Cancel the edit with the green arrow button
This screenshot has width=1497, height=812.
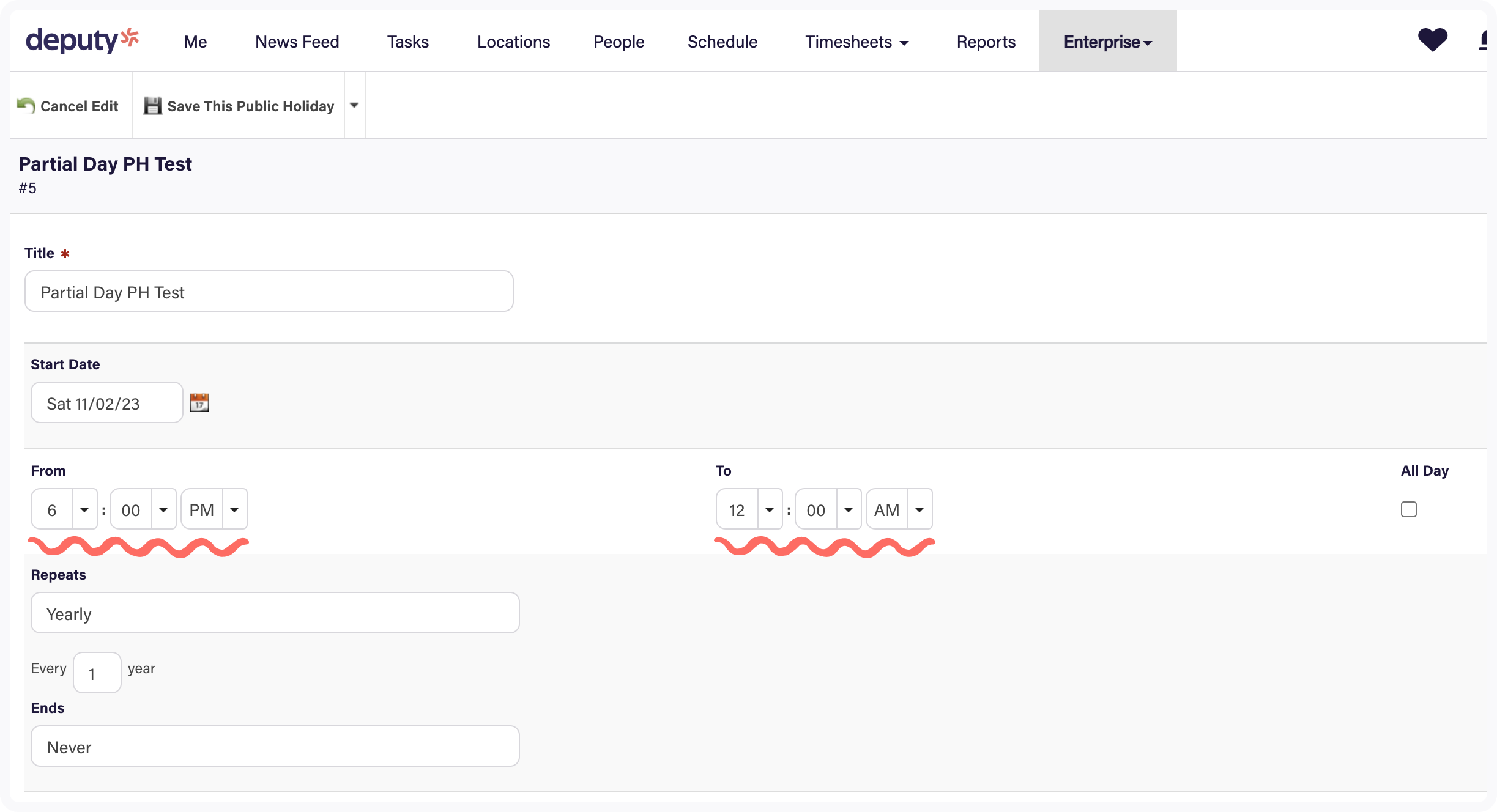click(x=68, y=106)
